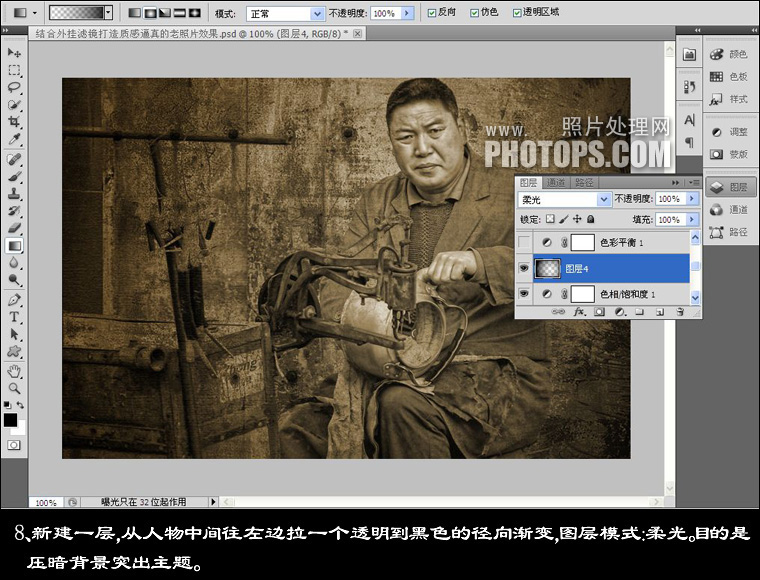Image resolution: width=760 pixels, height=580 pixels.
Task: Toggle lock transparent pixels
Action: [x=550, y=219]
